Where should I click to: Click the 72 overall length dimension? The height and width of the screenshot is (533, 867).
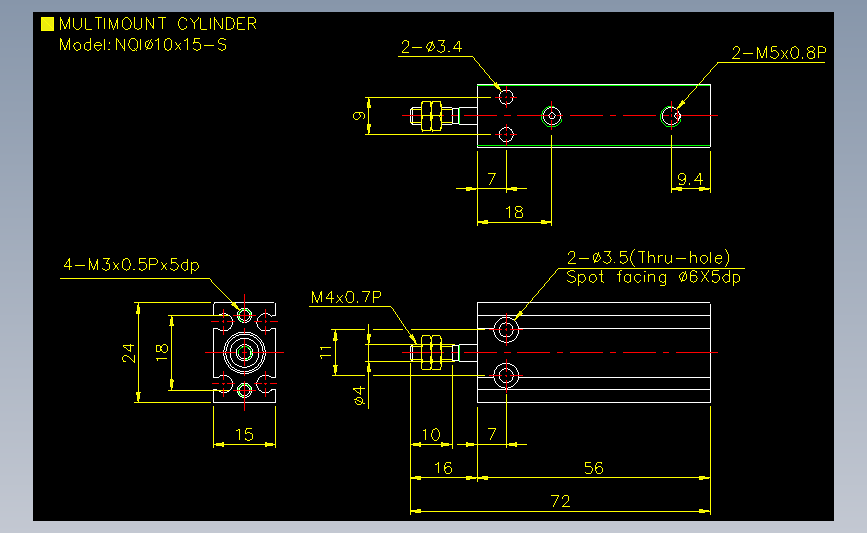(560, 501)
